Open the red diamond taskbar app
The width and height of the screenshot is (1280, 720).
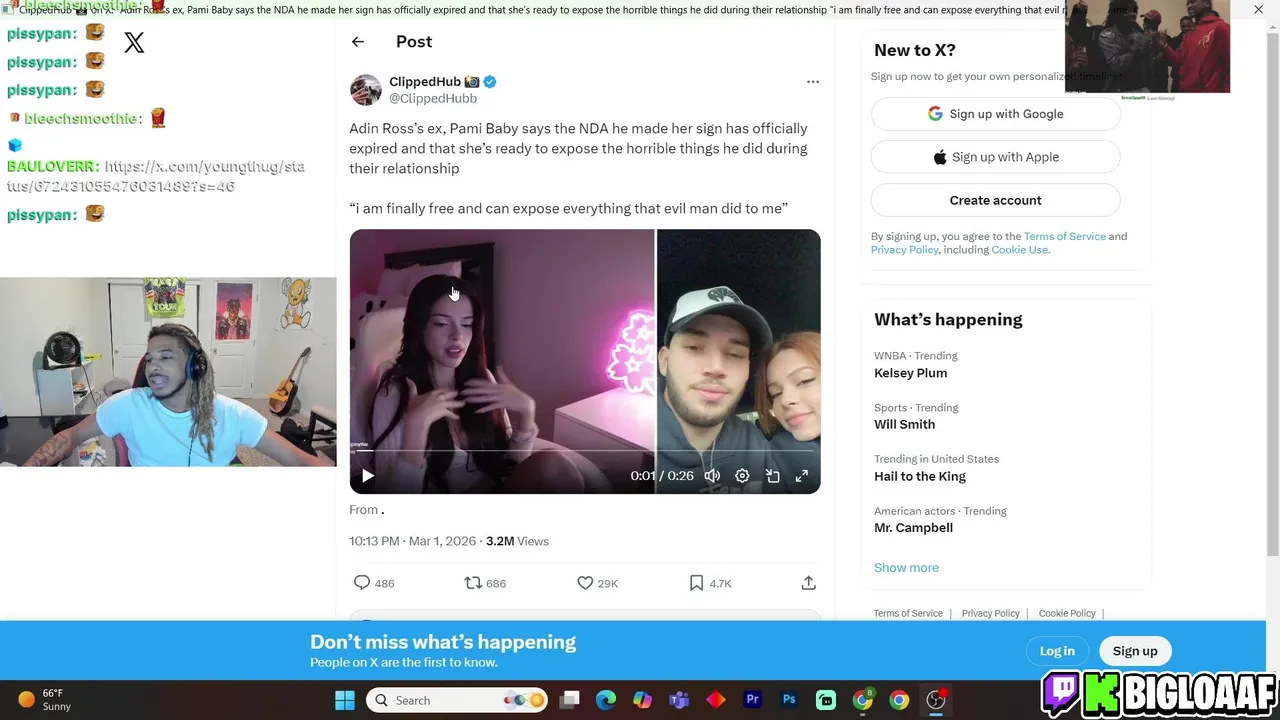point(716,700)
